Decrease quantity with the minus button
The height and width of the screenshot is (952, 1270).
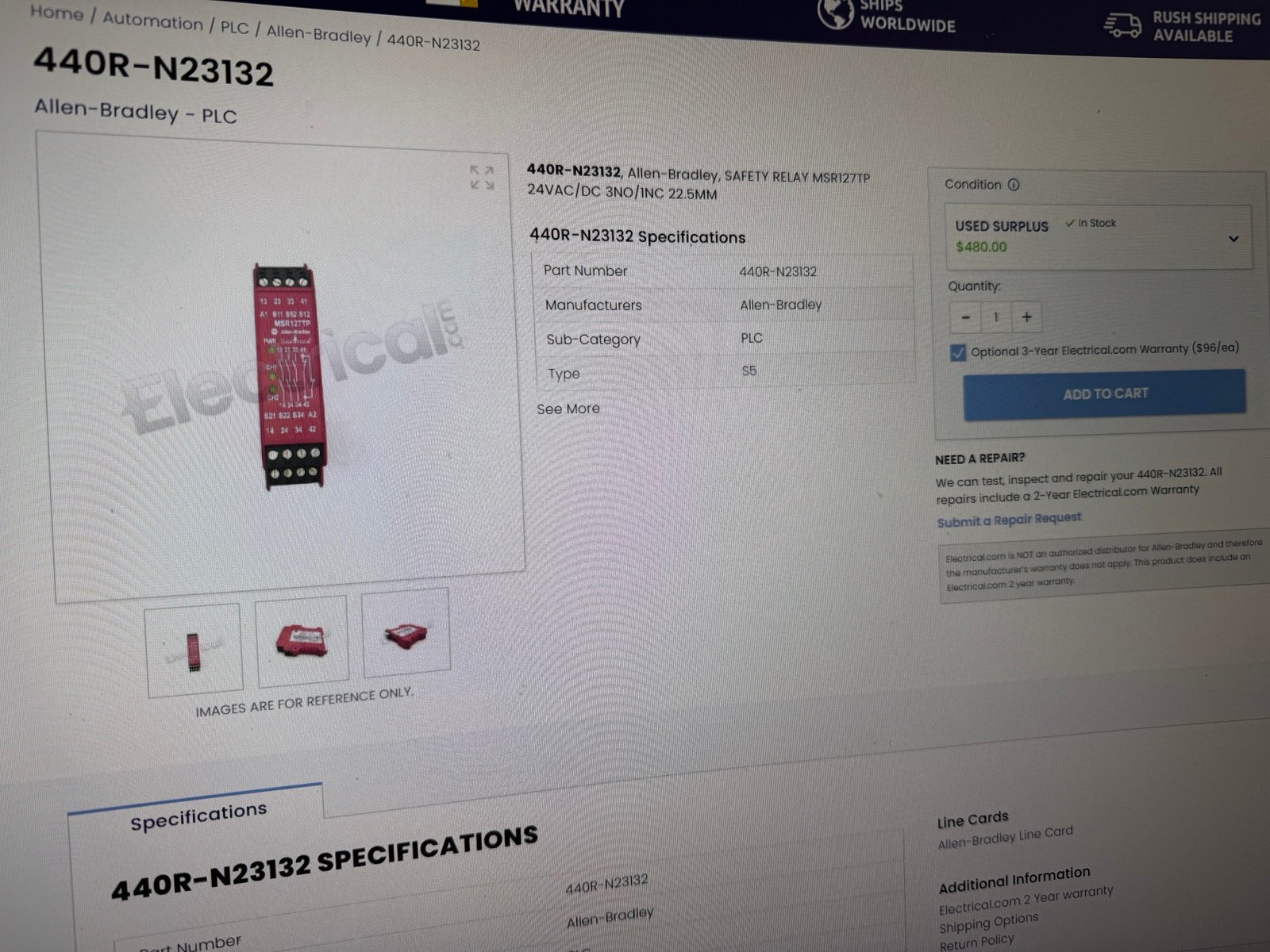click(x=965, y=317)
